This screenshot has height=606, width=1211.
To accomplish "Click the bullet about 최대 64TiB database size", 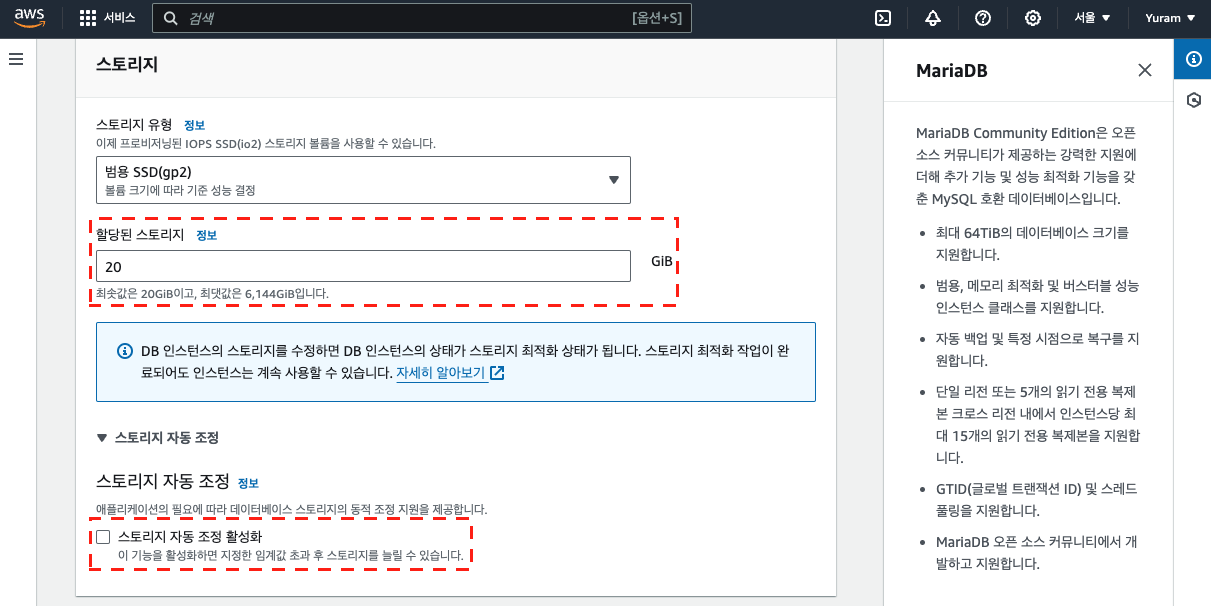I will 1031,243.
